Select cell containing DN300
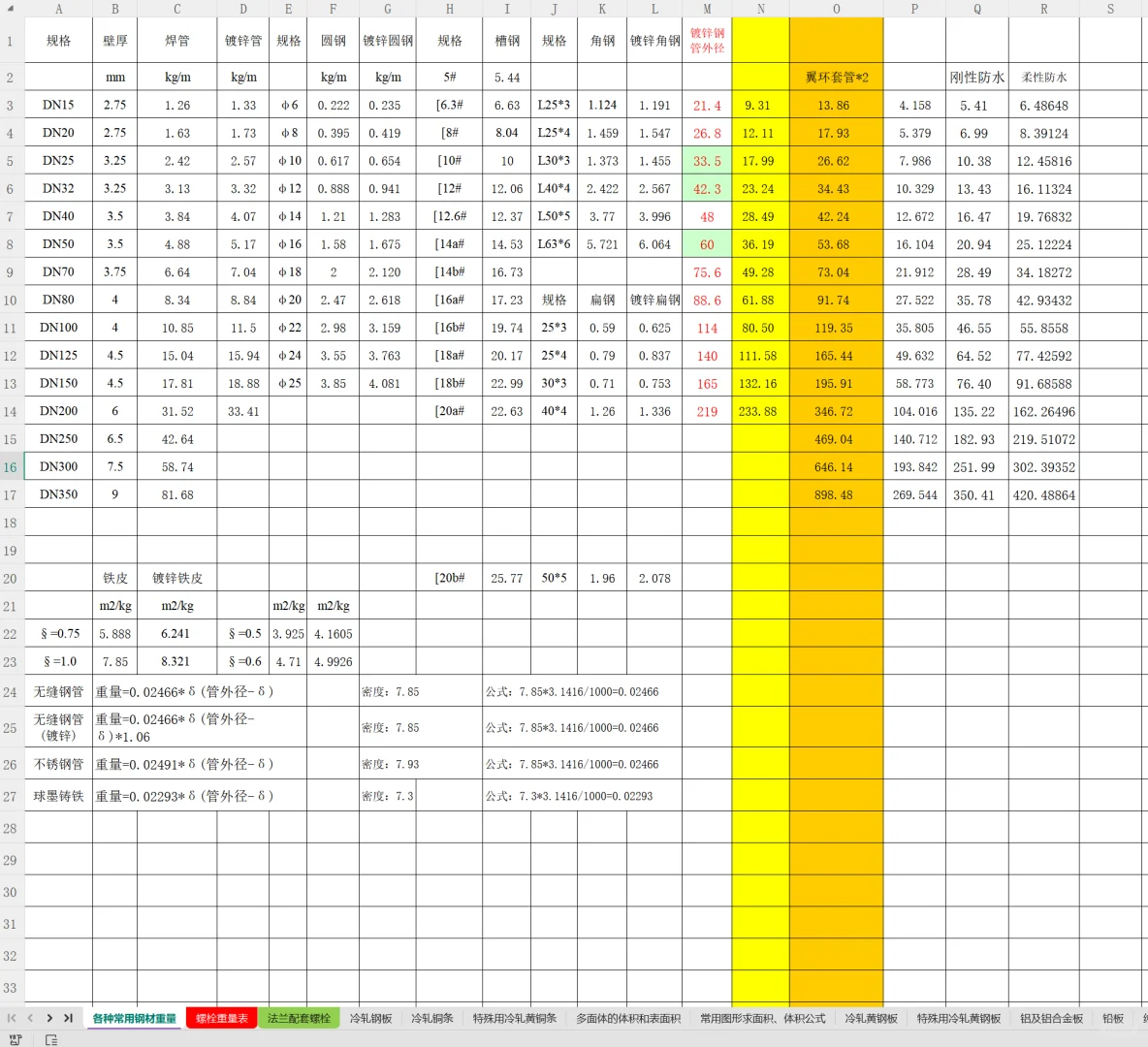The height and width of the screenshot is (1047, 1148). tap(58, 466)
